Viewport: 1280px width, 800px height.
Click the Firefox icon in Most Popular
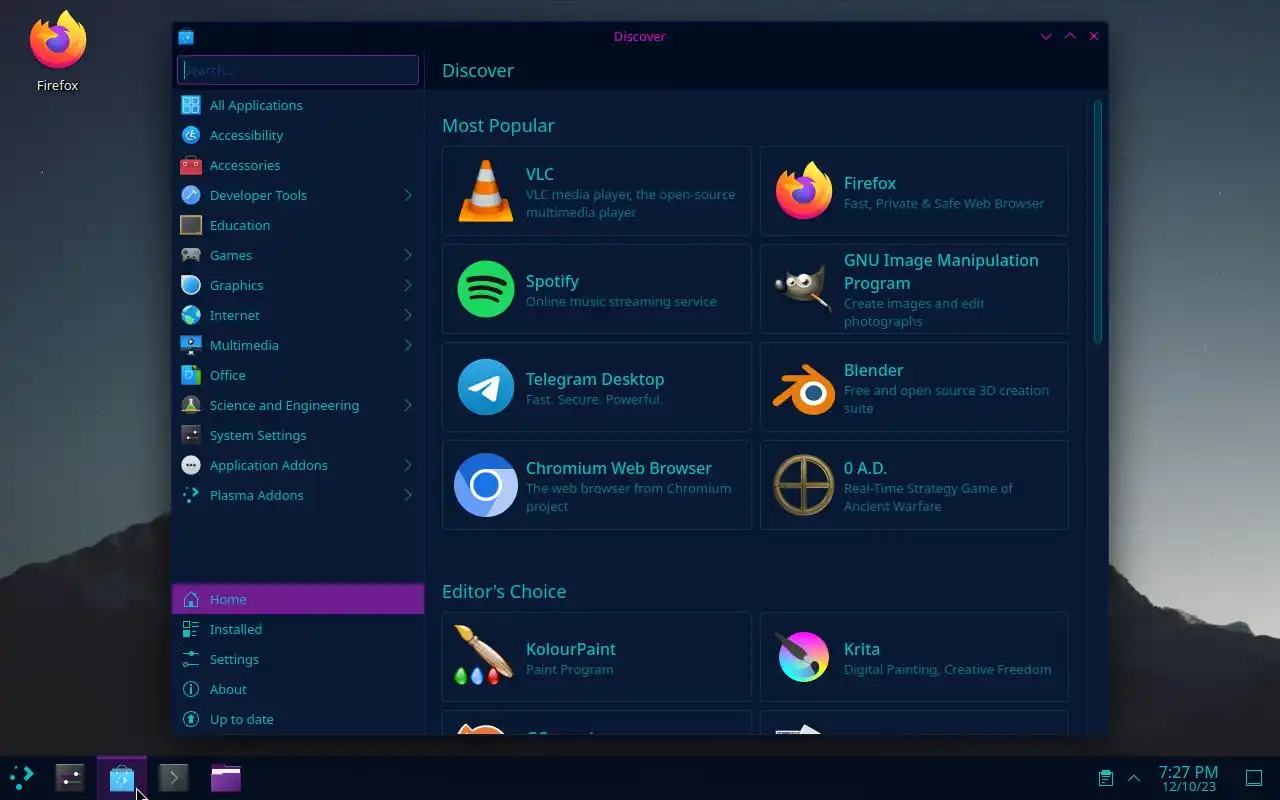coord(804,191)
